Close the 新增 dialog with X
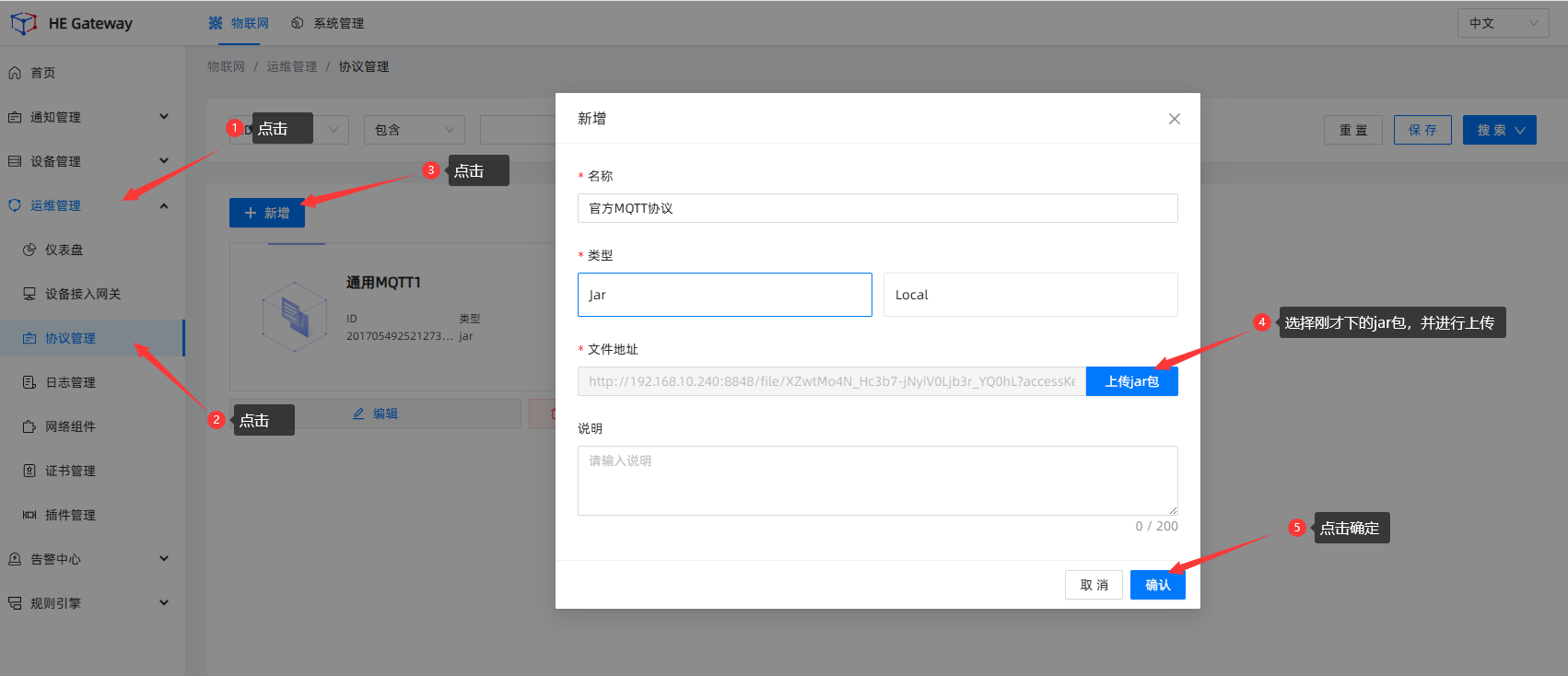1568x676 pixels. (x=1174, y=119)
